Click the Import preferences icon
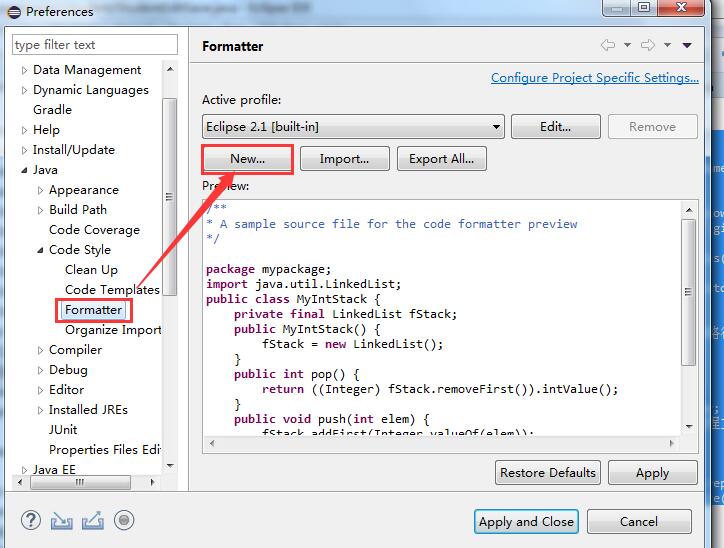The width and height of the screenshot is (724, 548). (x=61, y=520)
